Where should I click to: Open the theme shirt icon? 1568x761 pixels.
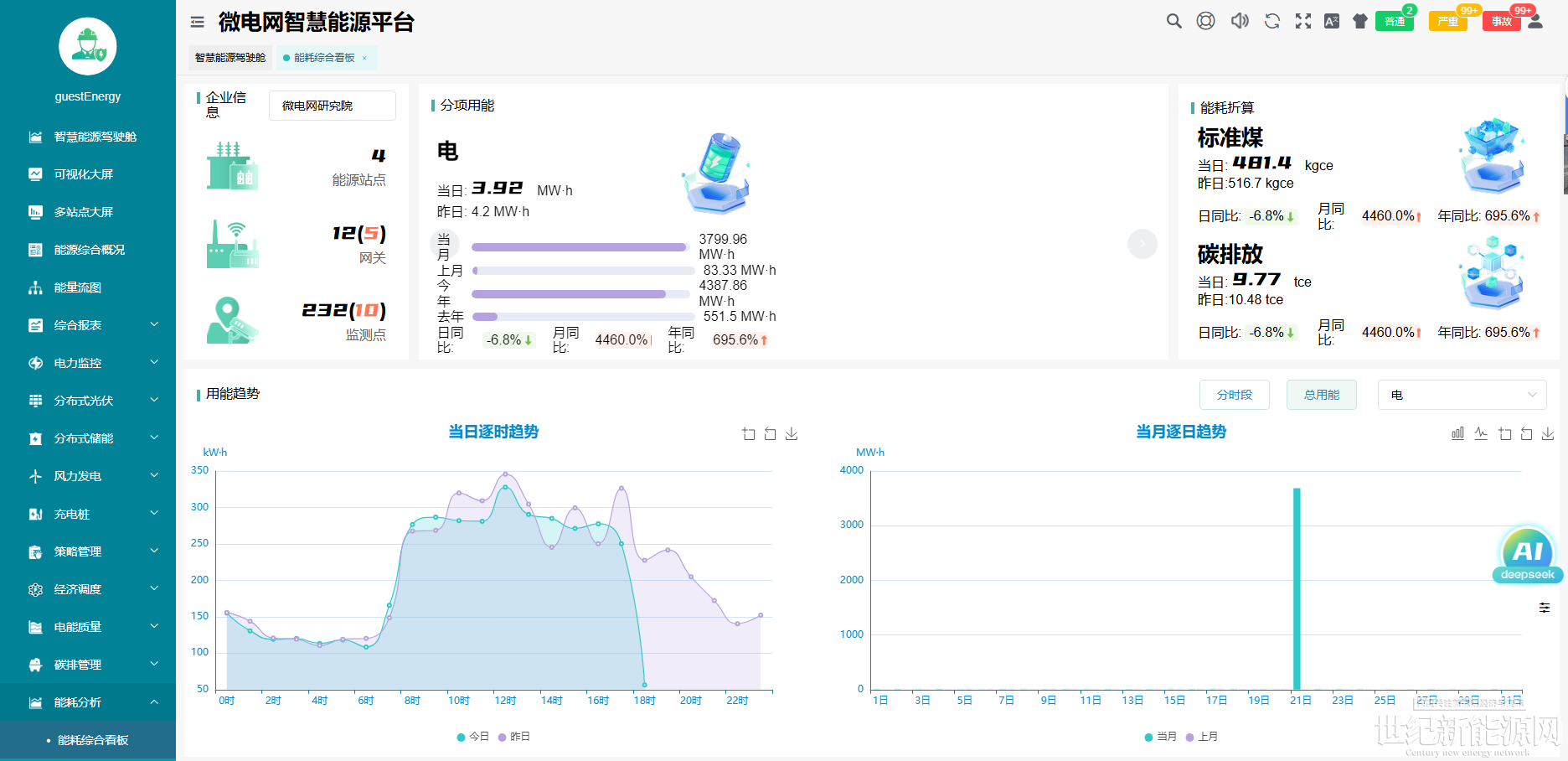pyautogui.click(x=1360, y=21)
